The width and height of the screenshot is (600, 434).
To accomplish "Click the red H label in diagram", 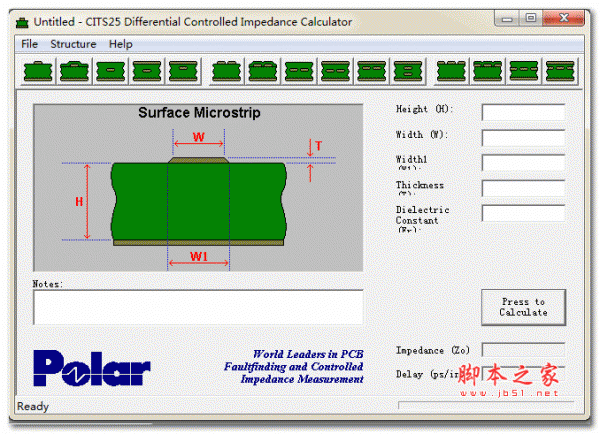I will tap(79, 202).
